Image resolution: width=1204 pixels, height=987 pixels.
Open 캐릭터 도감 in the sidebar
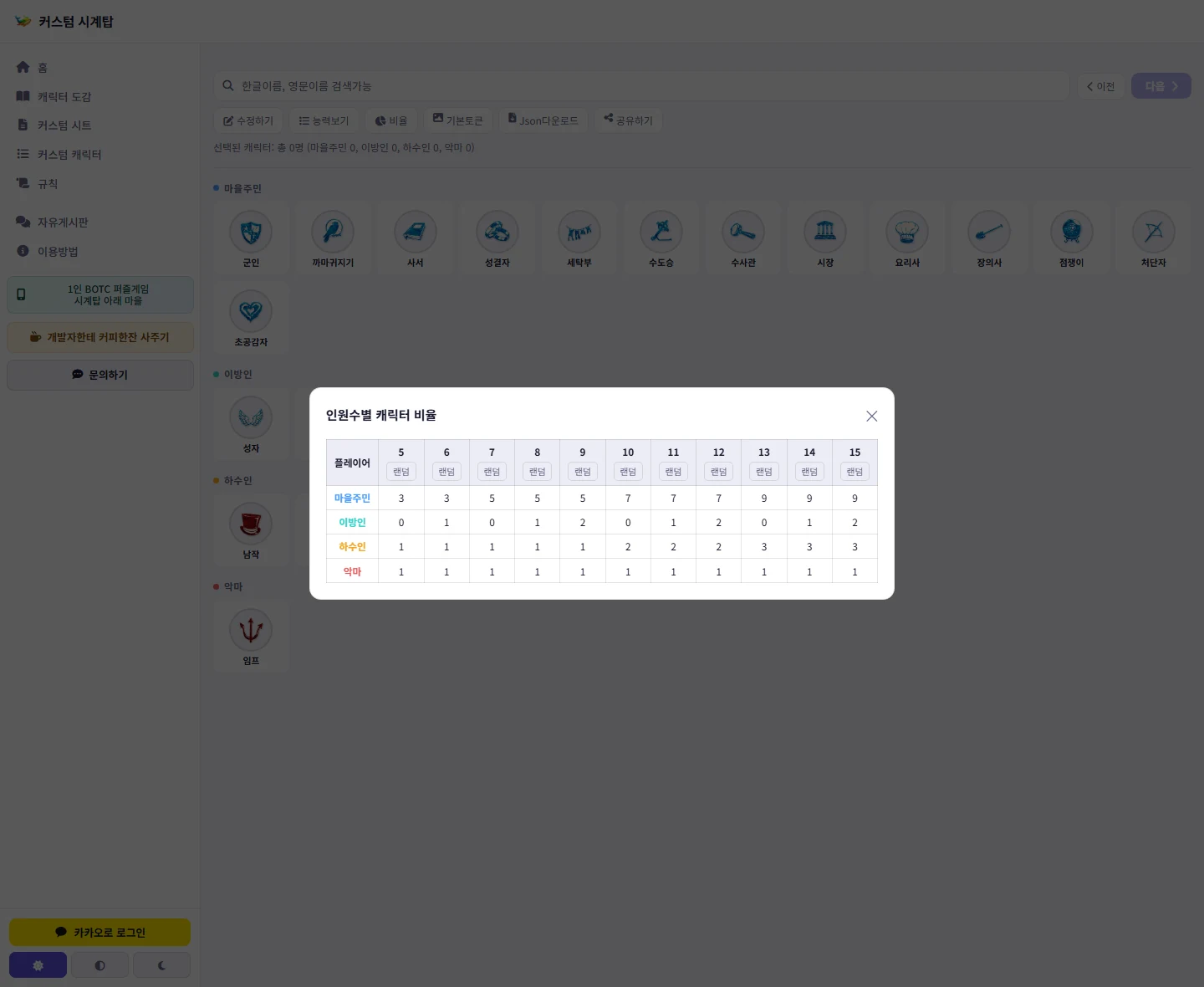(x=100, y=96)
